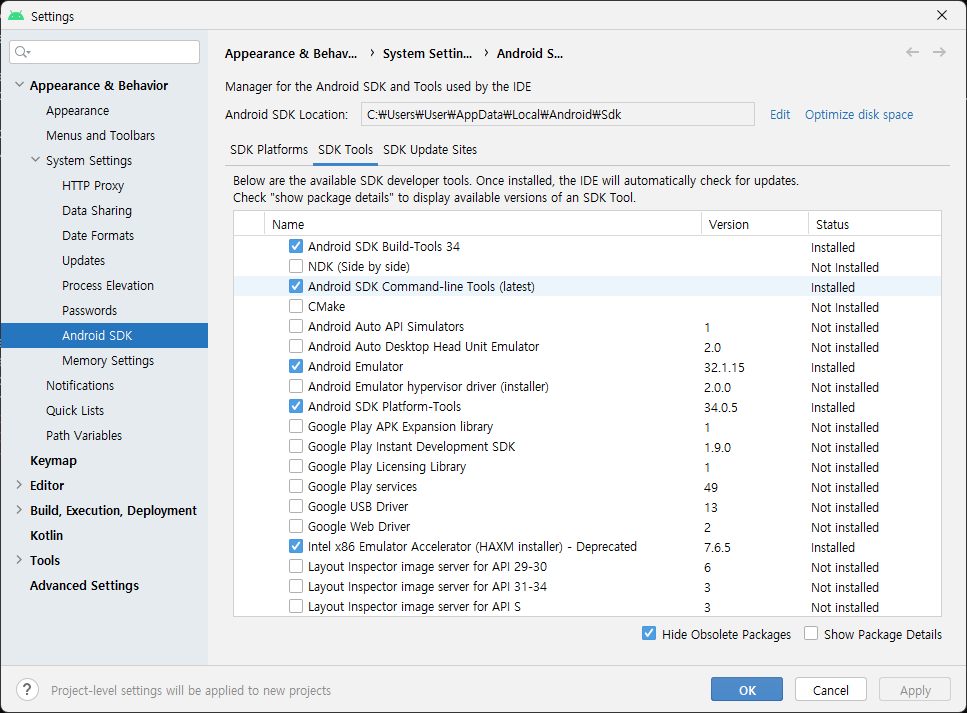Open Advanced Settings page
Viewport: 967px width, 713px height.
click(x=84, y=585)
